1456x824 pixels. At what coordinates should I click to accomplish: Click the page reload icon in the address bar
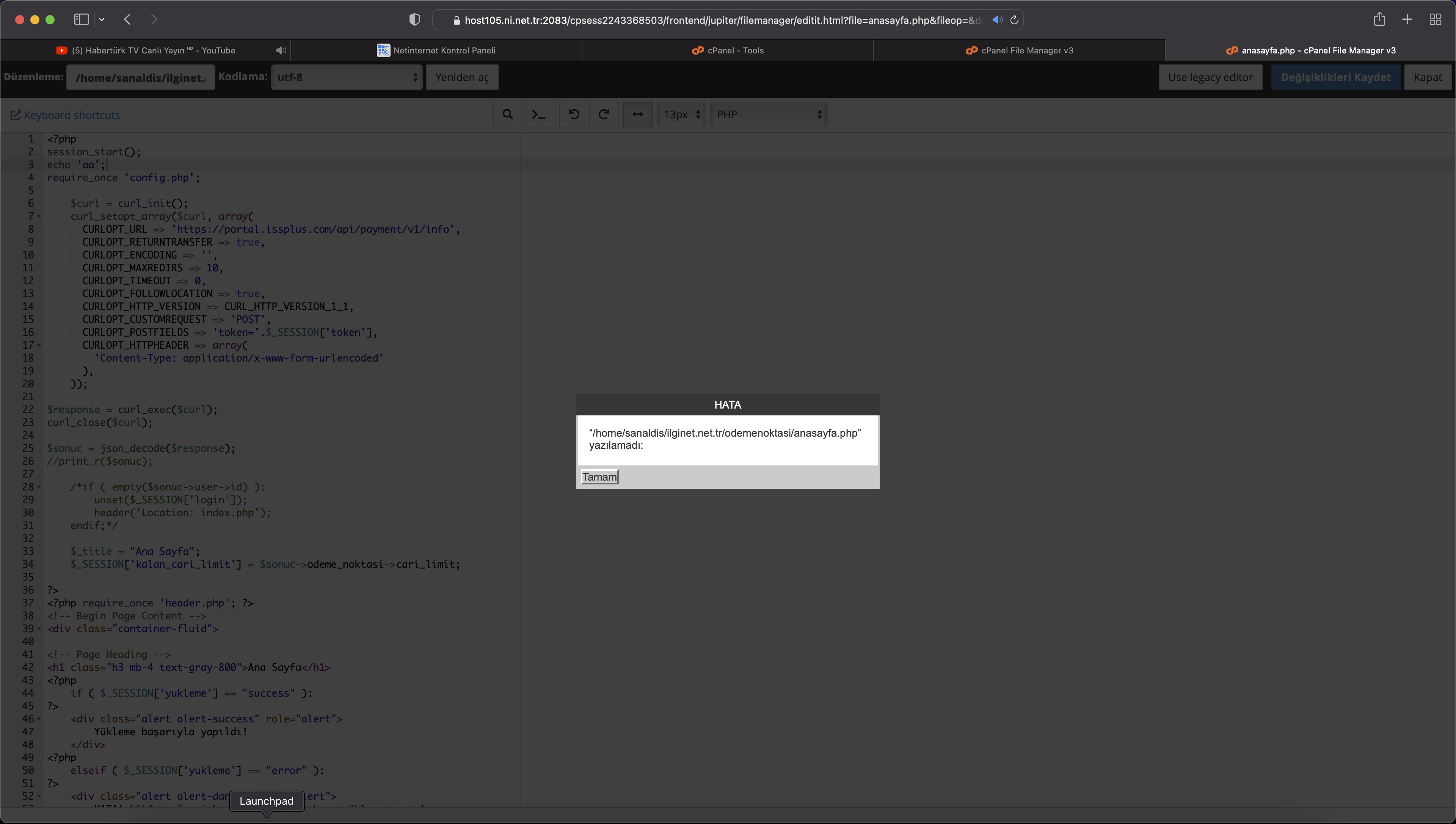click(1014, 20)
